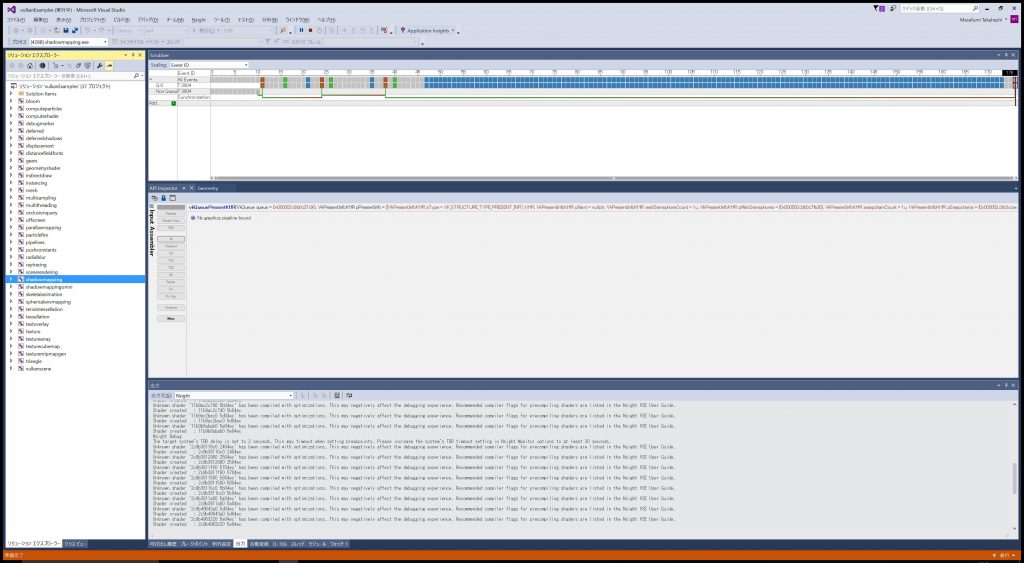The height and width of the screenshot is (563, 1024).
Task: Click the selected IA stage button
Action: [x=171, y=239]
